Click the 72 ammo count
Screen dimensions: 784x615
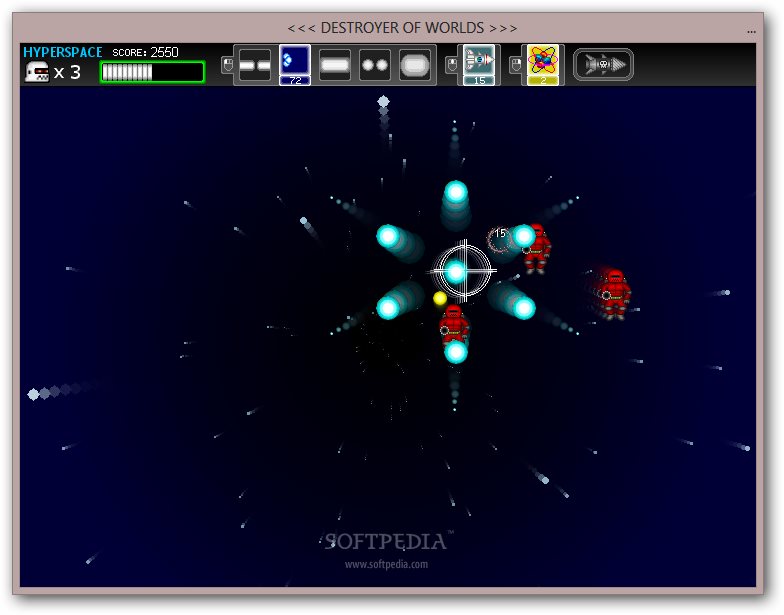tap(295, 80)
